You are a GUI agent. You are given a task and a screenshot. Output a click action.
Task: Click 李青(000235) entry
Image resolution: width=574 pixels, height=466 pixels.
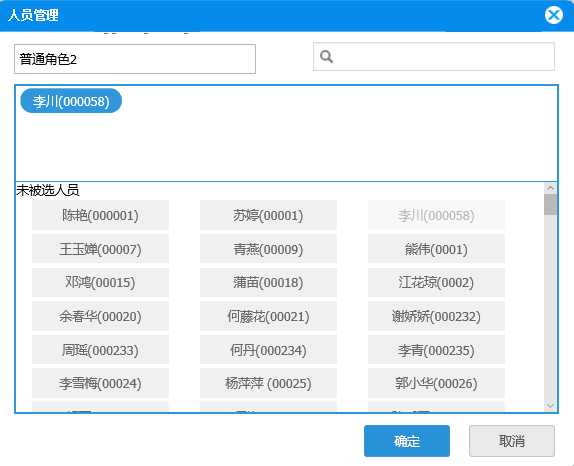436,350
